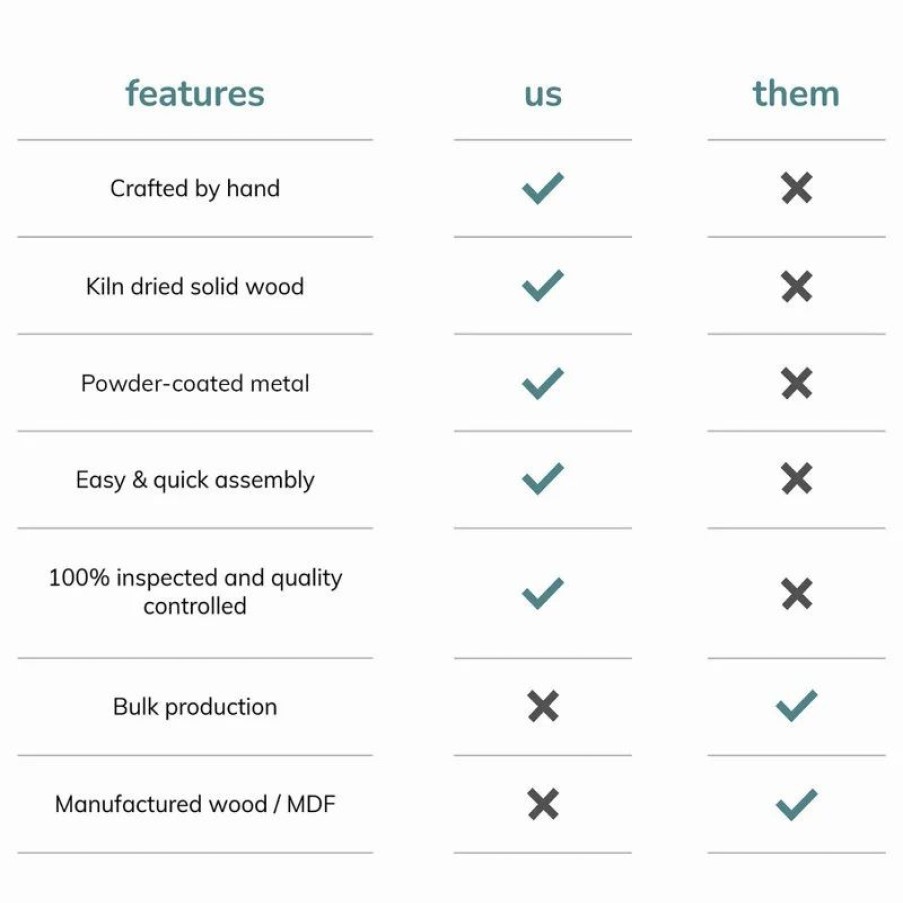Click the 'them' cross for Powder-coated metal
Image resolution: width=903 pixels, height=903 pixels.
click(x=796, y=383)
